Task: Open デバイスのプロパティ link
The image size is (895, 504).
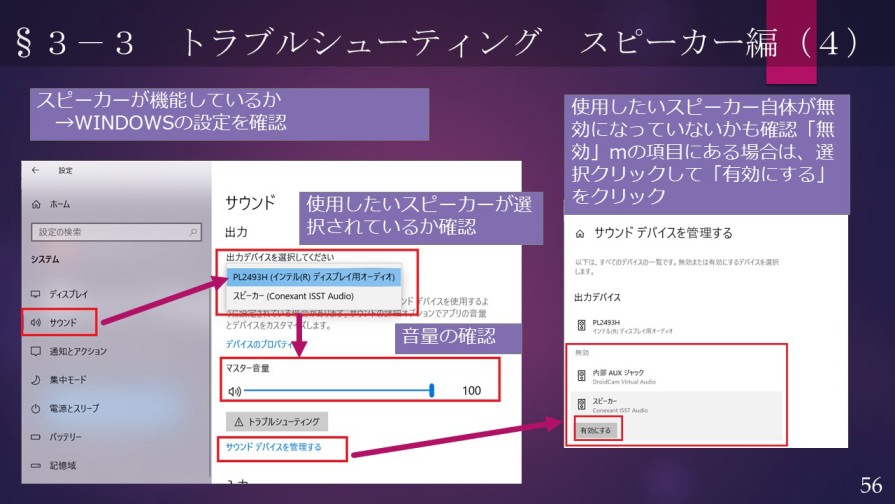Action: coord(259,344)
